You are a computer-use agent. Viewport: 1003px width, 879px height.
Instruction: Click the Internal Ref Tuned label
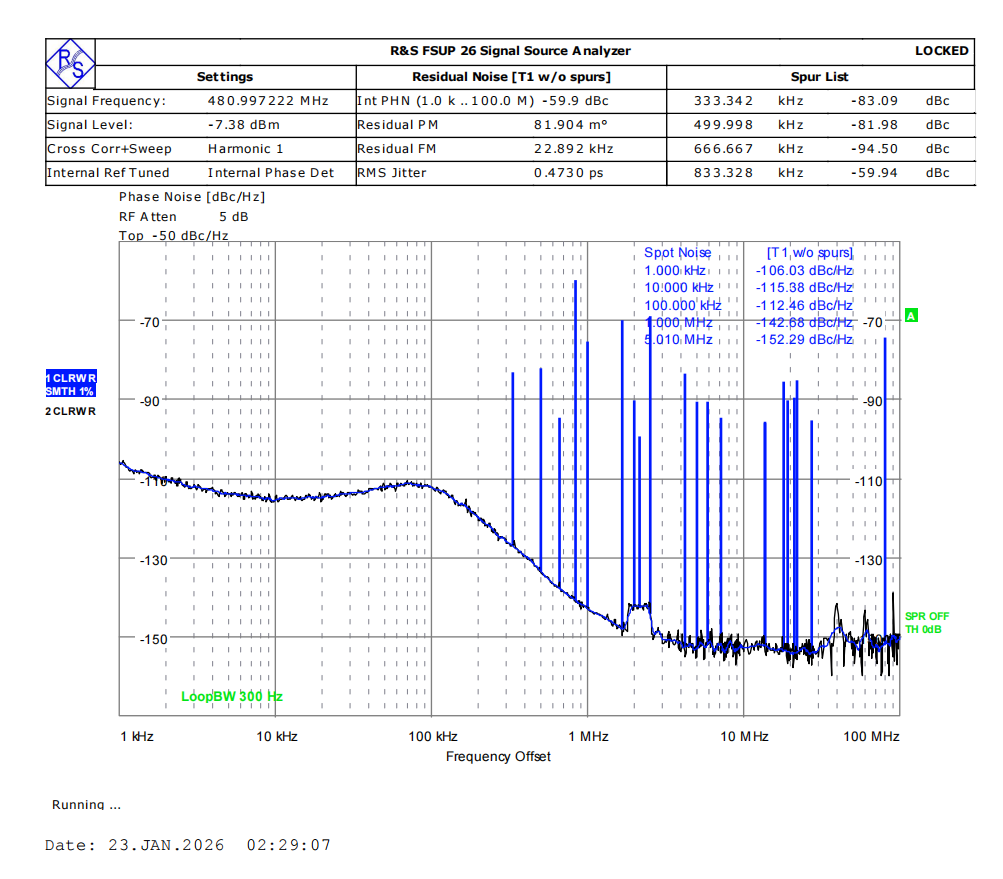pos(108,173)
